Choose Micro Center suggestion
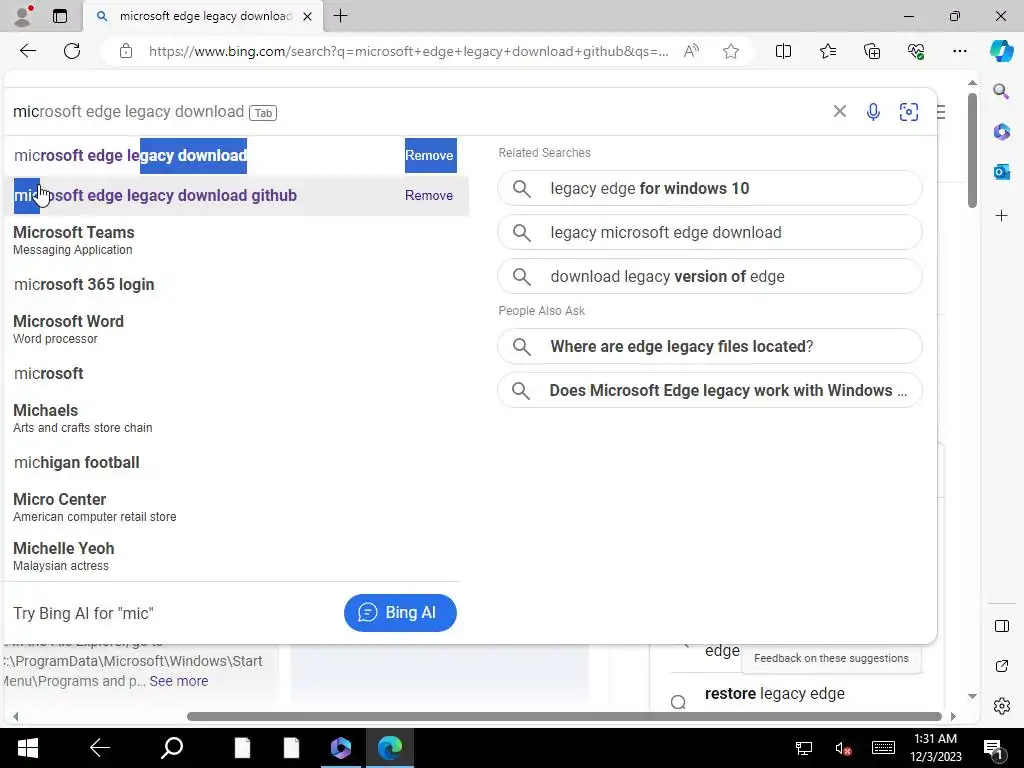Viewport: 1024px width, 768px height. coord(236,507)
